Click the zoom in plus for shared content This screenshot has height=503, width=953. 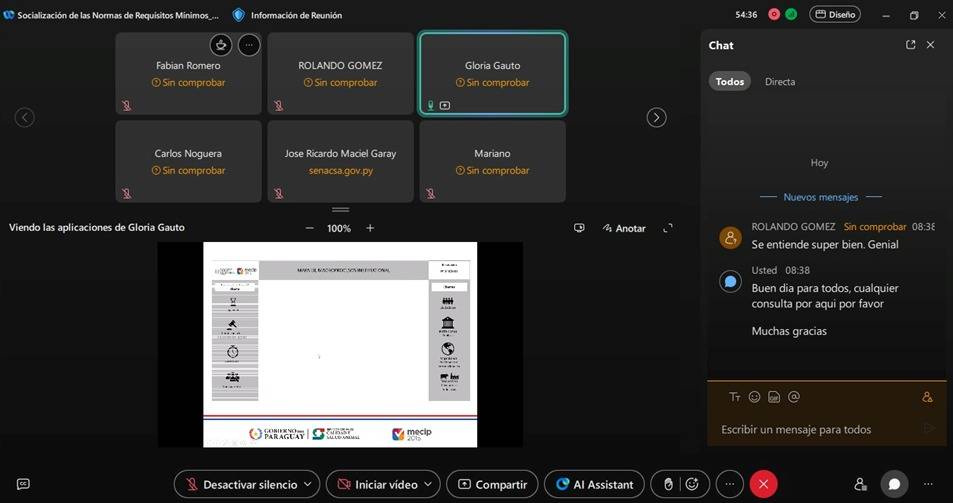point(370,228)
